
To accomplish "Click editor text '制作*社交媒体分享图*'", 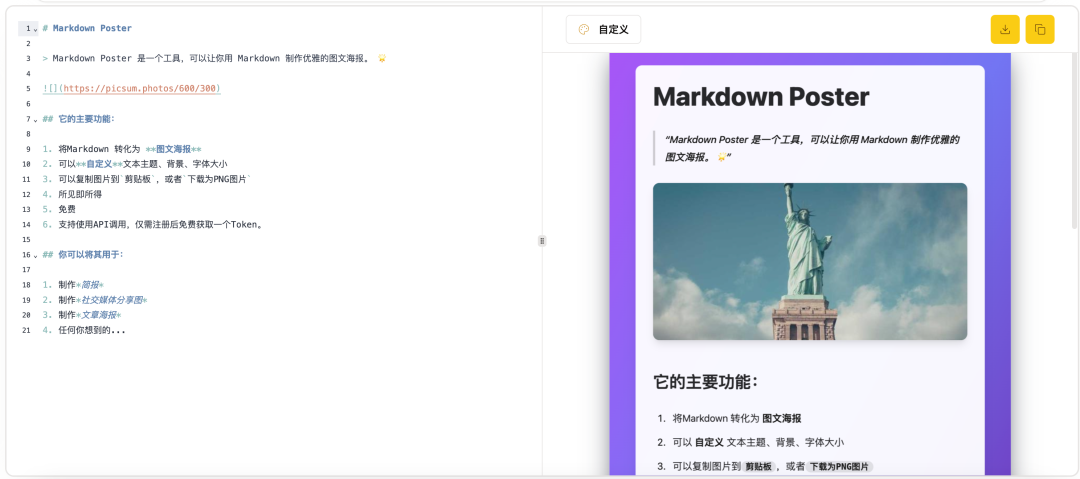I will pos(103,300).
